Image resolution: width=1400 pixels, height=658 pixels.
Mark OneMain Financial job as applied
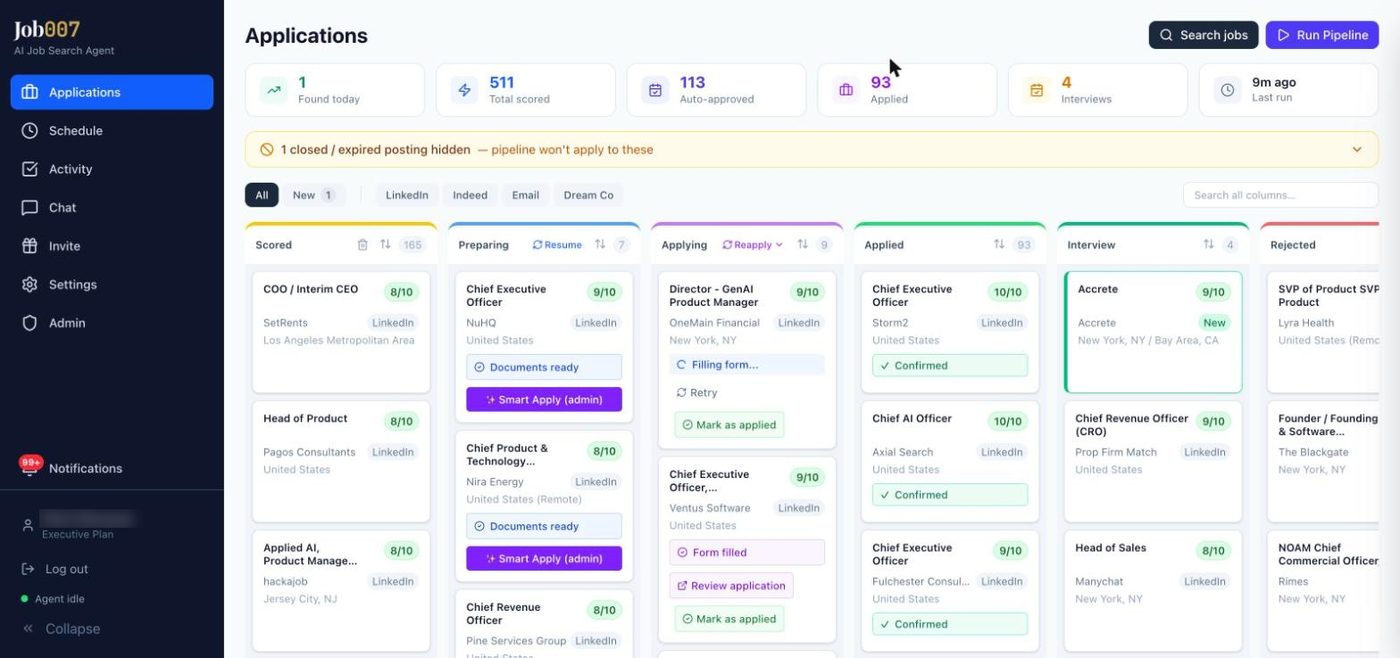[x=729, y=425]
